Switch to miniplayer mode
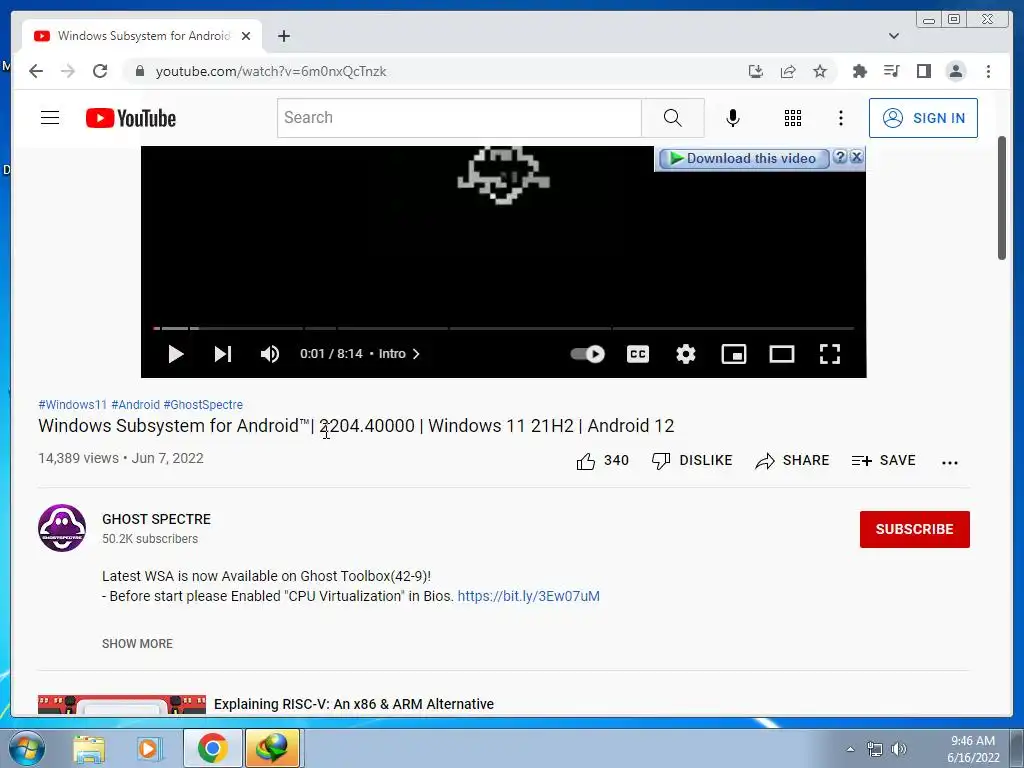 [x=734, y=354]
